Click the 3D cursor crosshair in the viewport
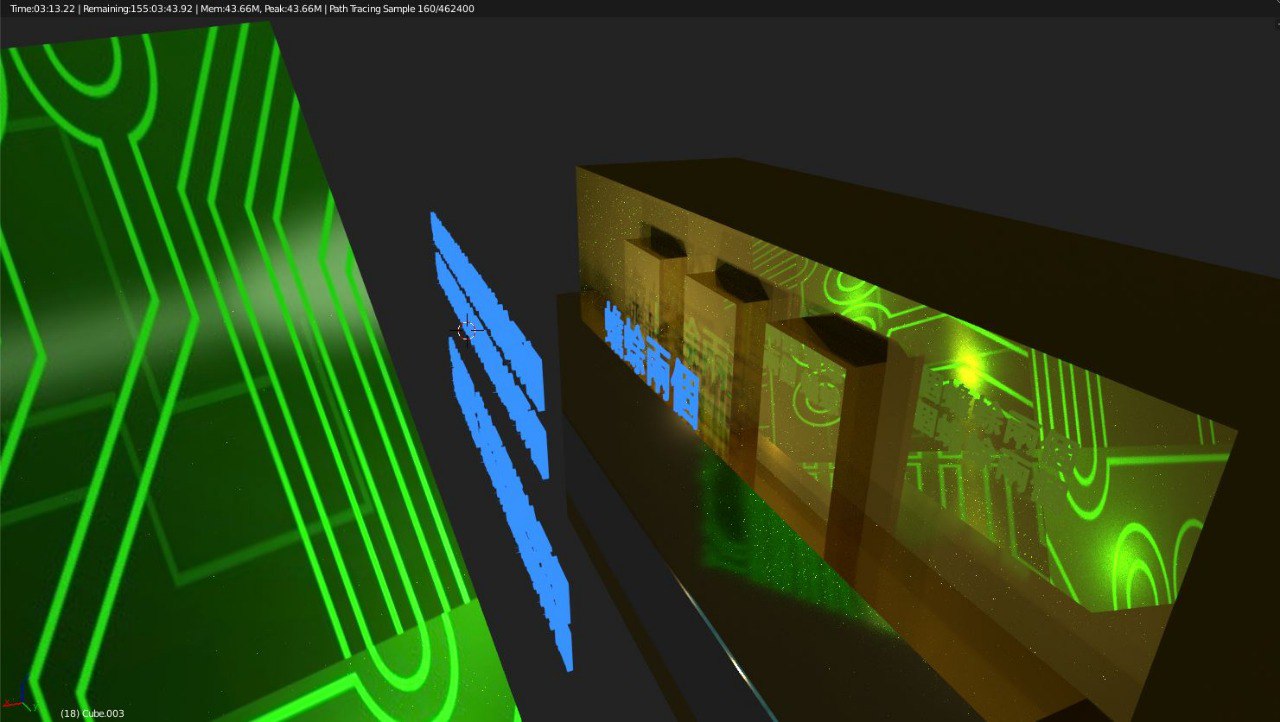This screenshot has height=722, width=1280. tap(466, 330)
